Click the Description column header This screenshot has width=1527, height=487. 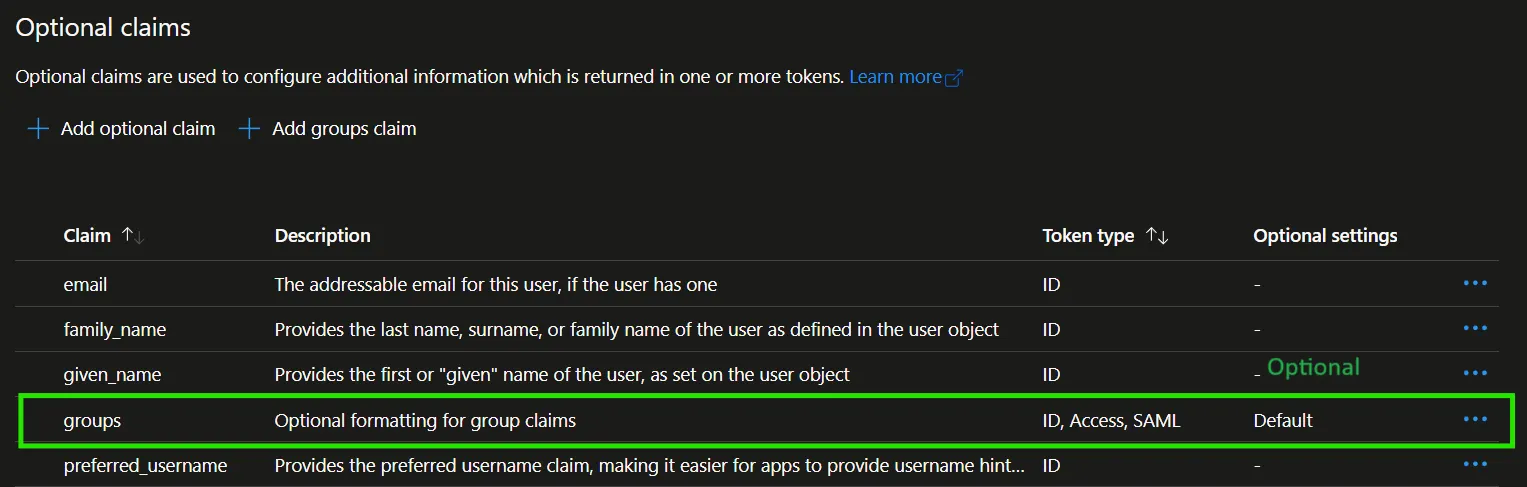click(x=322, y=236)
